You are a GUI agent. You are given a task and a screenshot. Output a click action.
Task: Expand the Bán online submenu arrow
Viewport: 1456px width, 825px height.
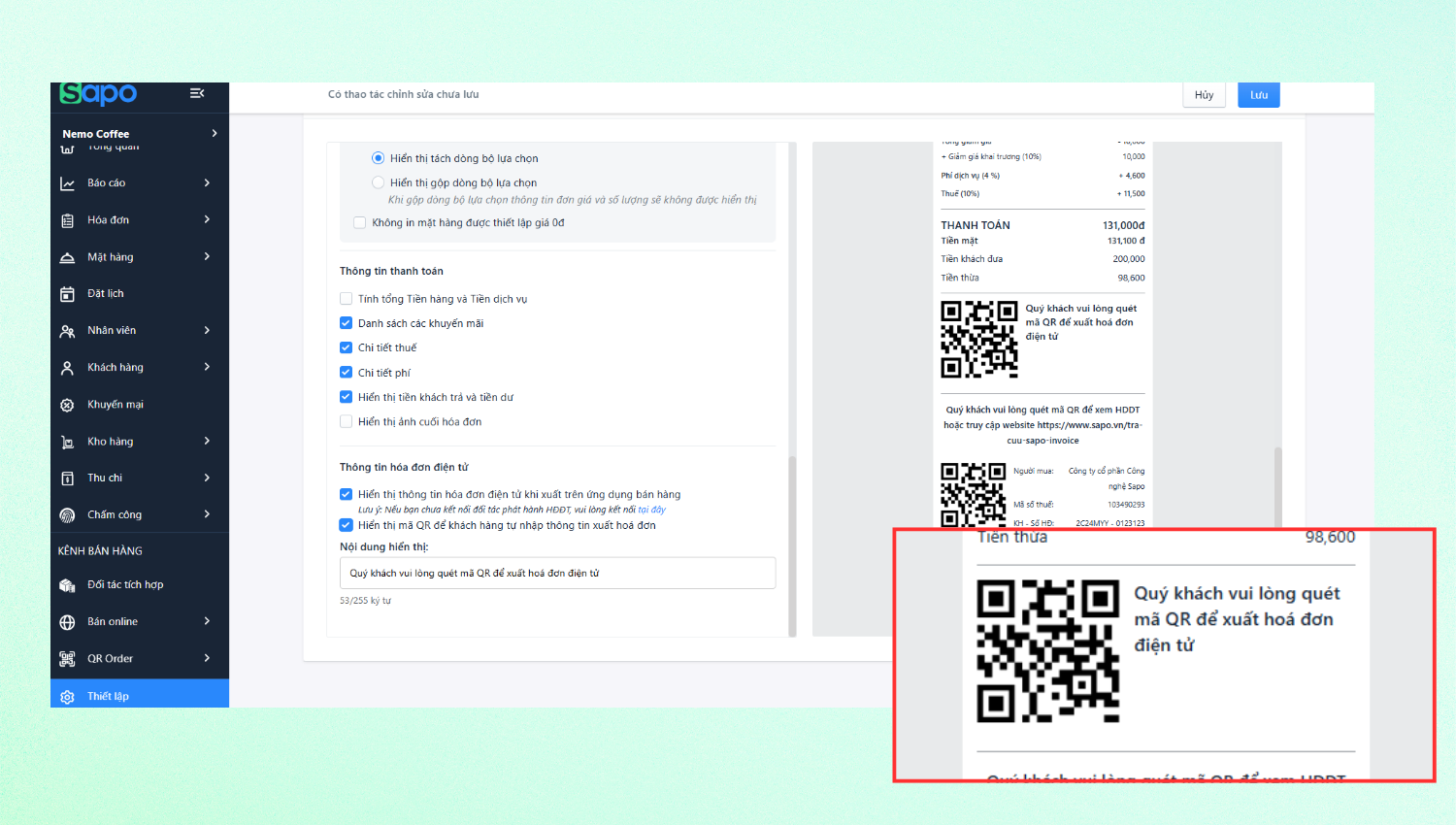pos(207,621)
